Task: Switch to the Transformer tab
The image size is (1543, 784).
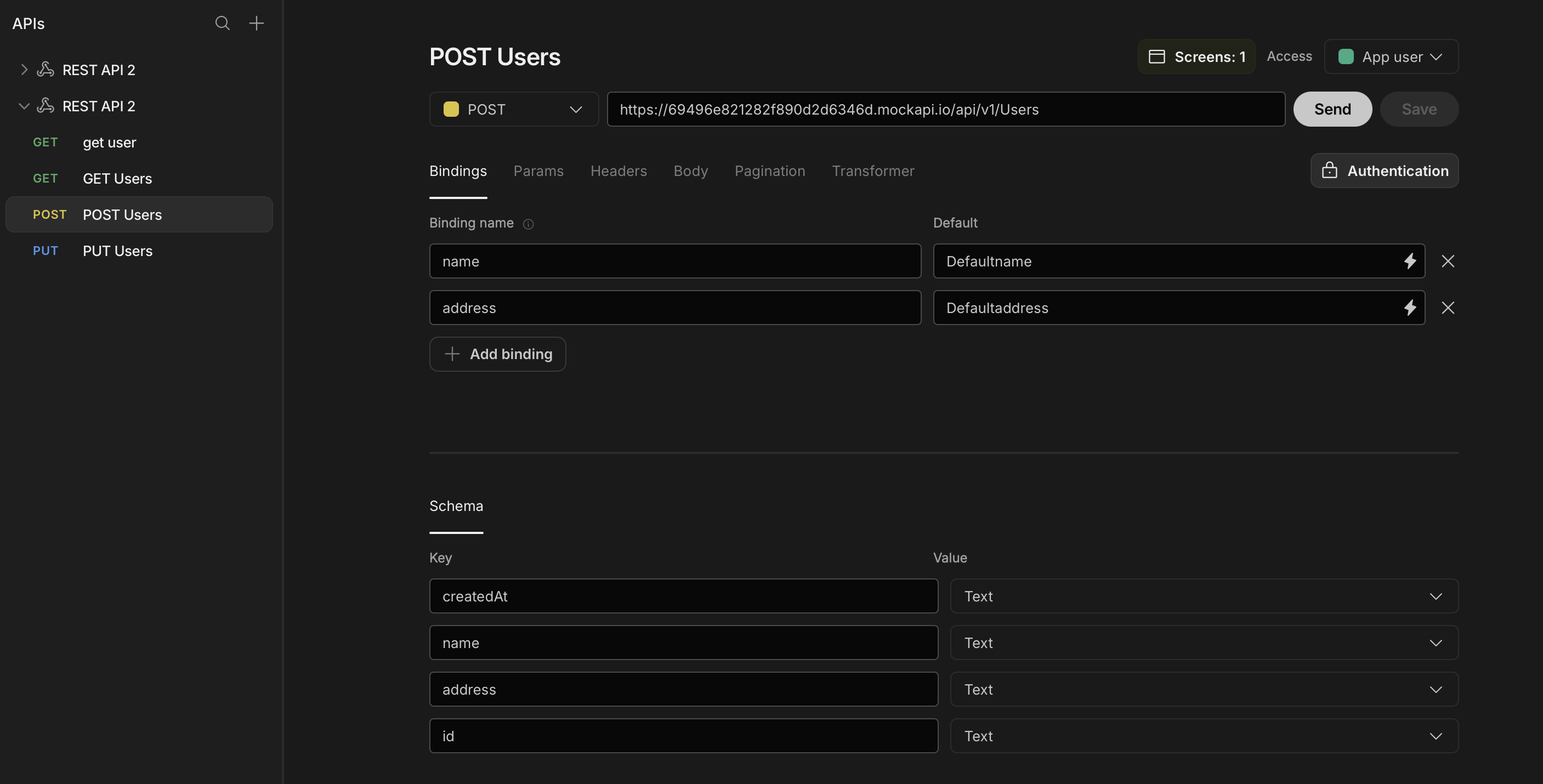Action: (873, 171)
